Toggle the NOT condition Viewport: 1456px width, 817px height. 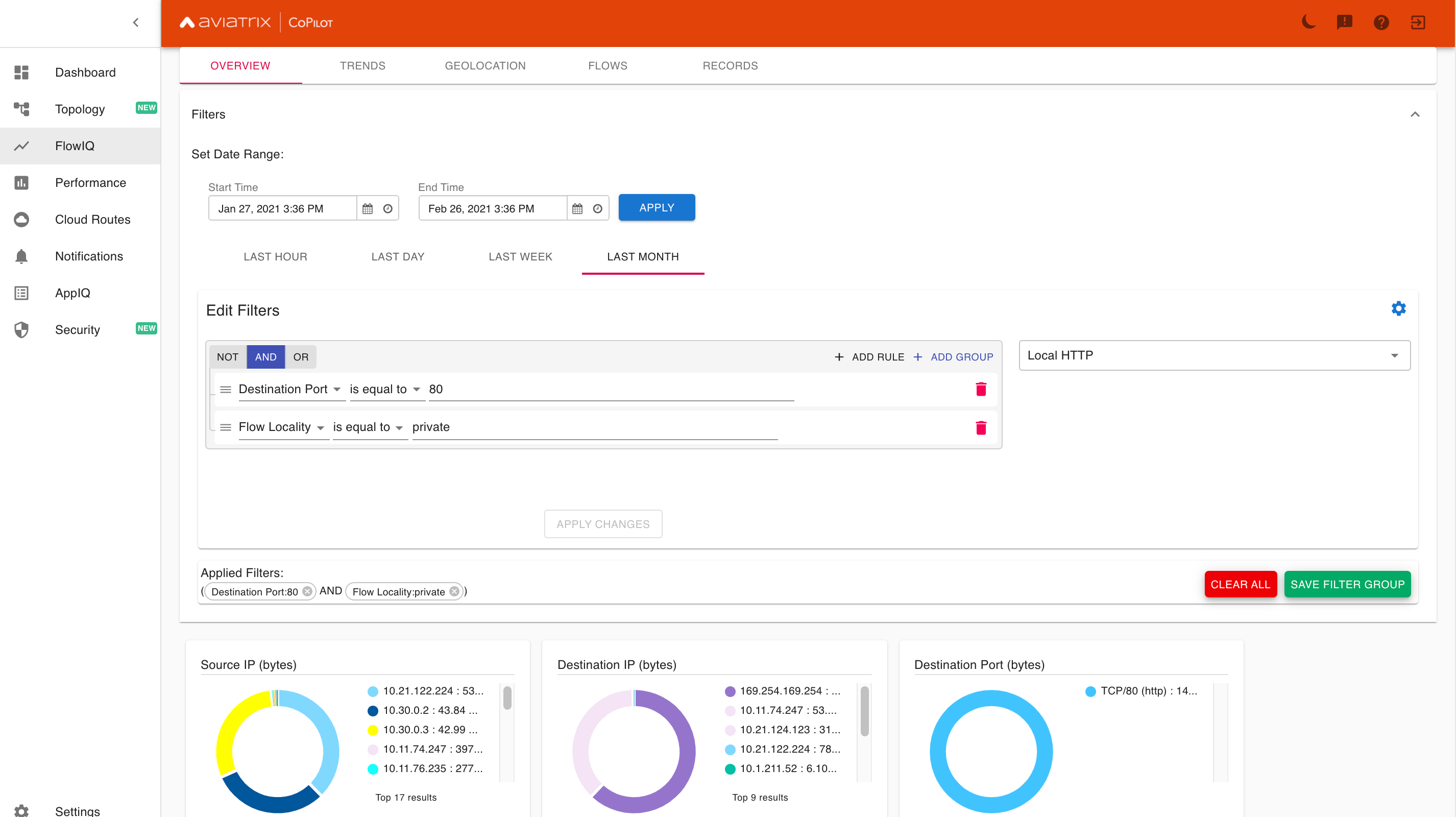pyautogui.click(x=227, y=357)
